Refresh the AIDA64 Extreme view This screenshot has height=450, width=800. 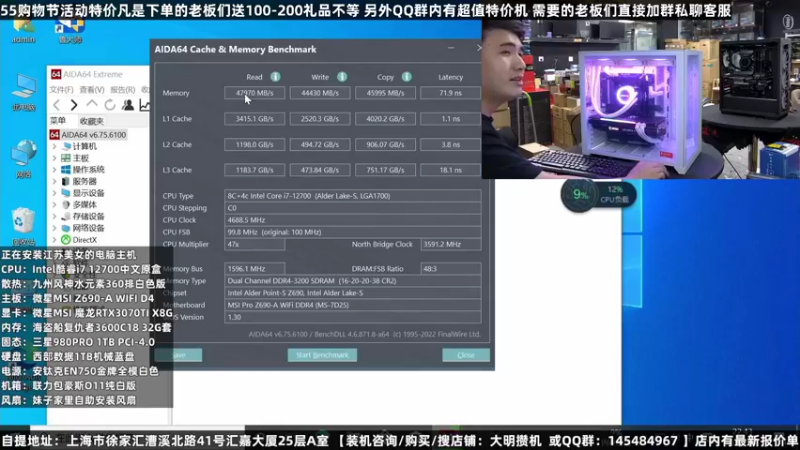pos(110,105)
